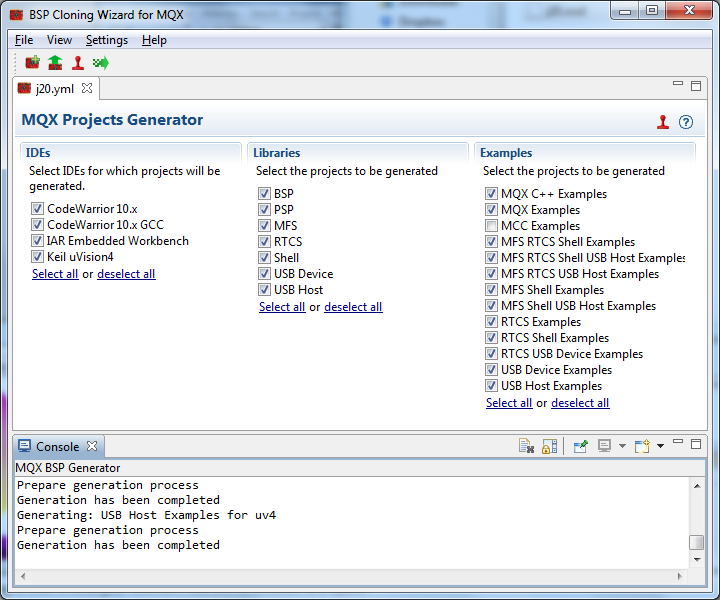Close the Console view tab
720x600 pixels.
(92, 446)
